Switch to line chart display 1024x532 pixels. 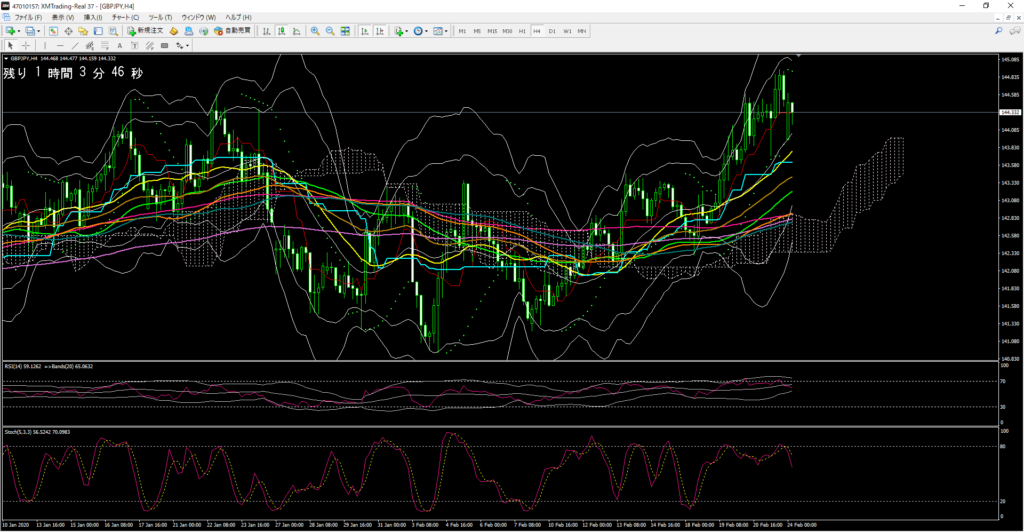pos(296,31)
